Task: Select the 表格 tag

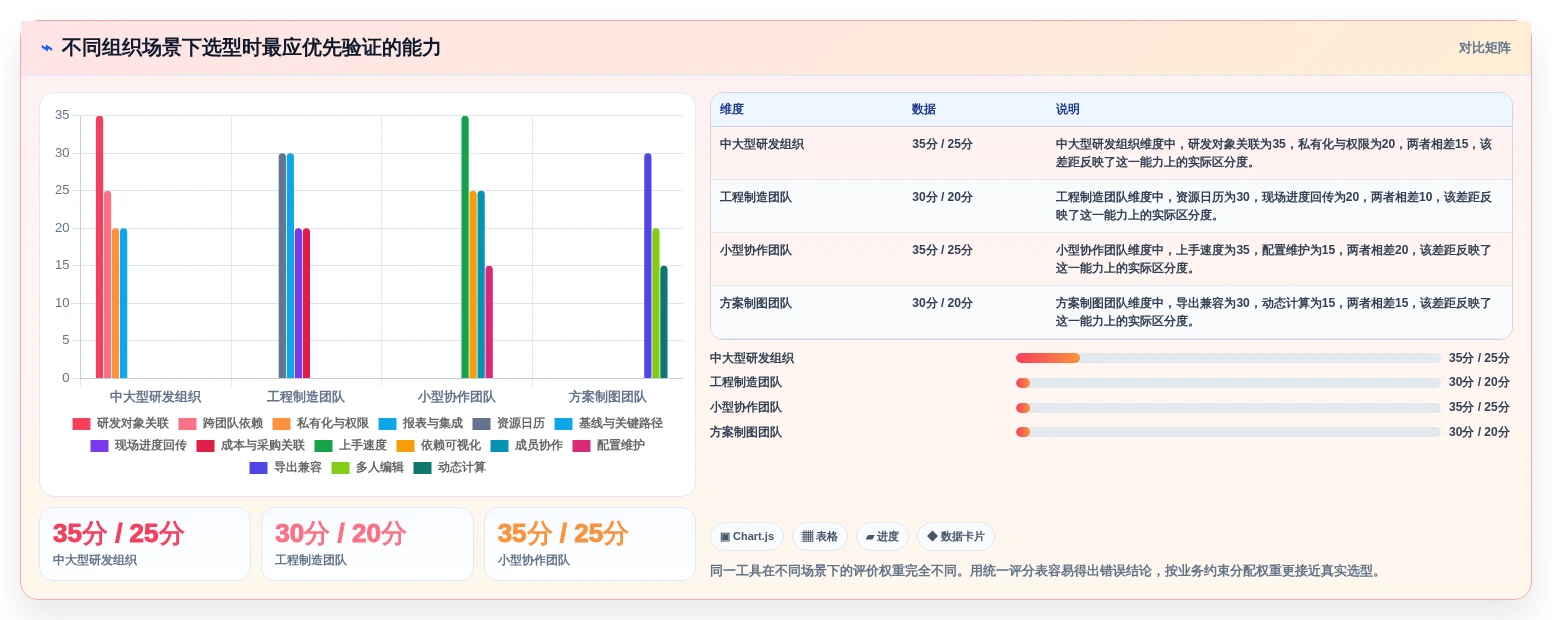Action: click(820, 537)
